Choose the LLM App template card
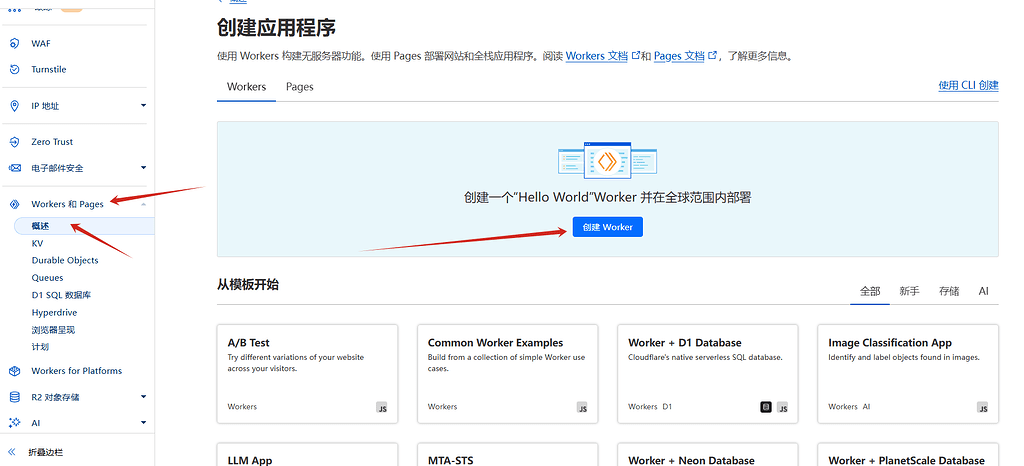Viewport: 1024px width, 466px height. [x=307, y=455]
